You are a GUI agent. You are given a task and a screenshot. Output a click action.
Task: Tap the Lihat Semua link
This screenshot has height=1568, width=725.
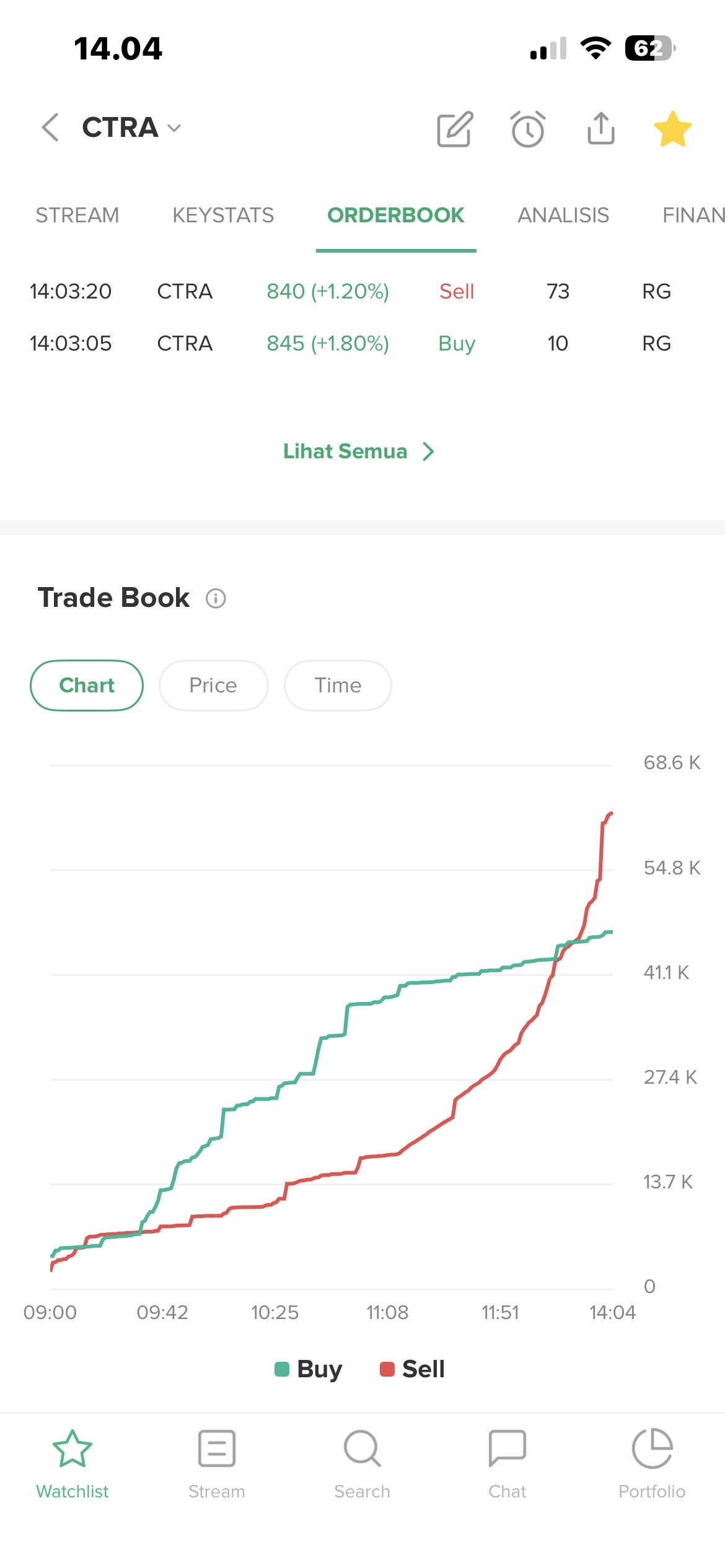pyautogui.click(x=345, y=451)
